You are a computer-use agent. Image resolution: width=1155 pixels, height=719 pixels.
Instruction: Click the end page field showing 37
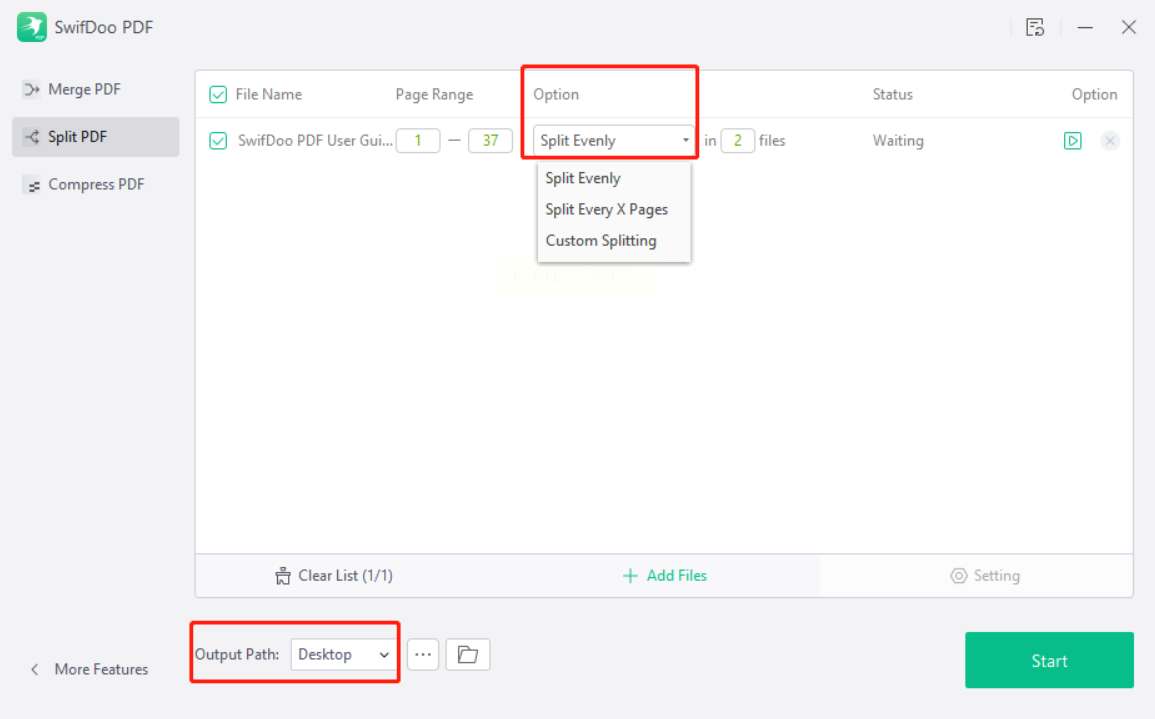490,141
